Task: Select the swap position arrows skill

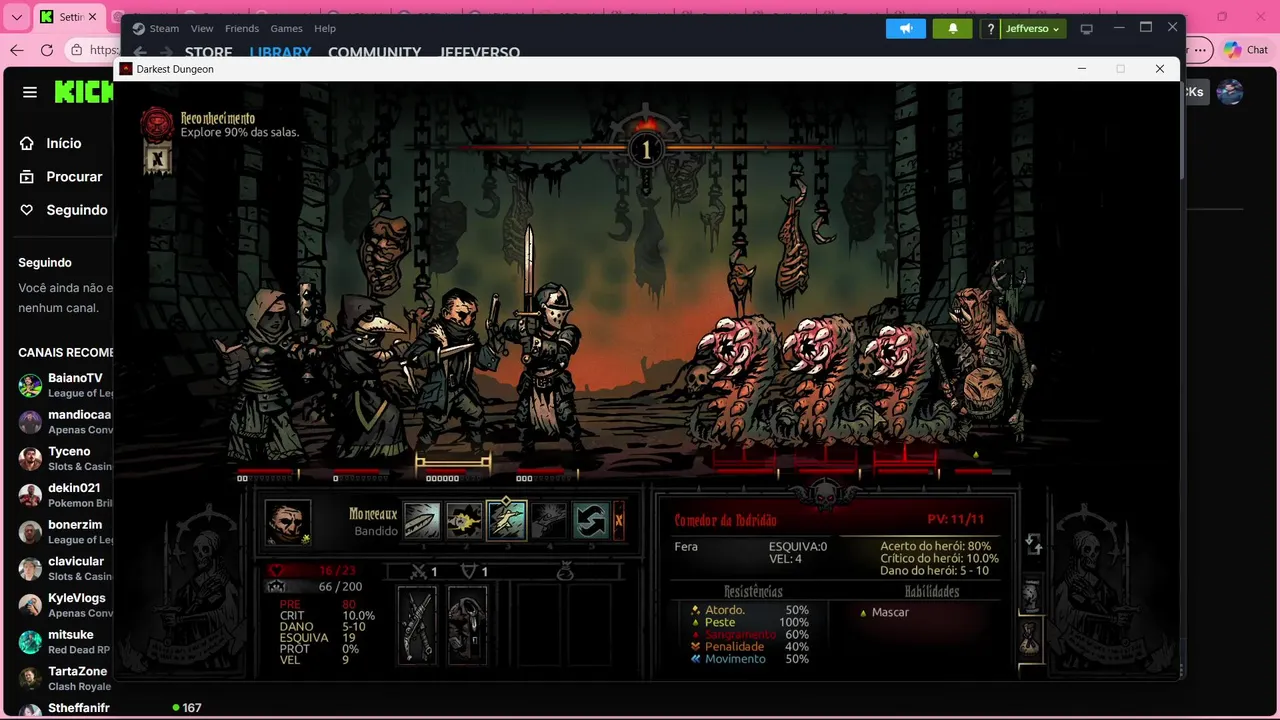Action: [x=591, y=521]
